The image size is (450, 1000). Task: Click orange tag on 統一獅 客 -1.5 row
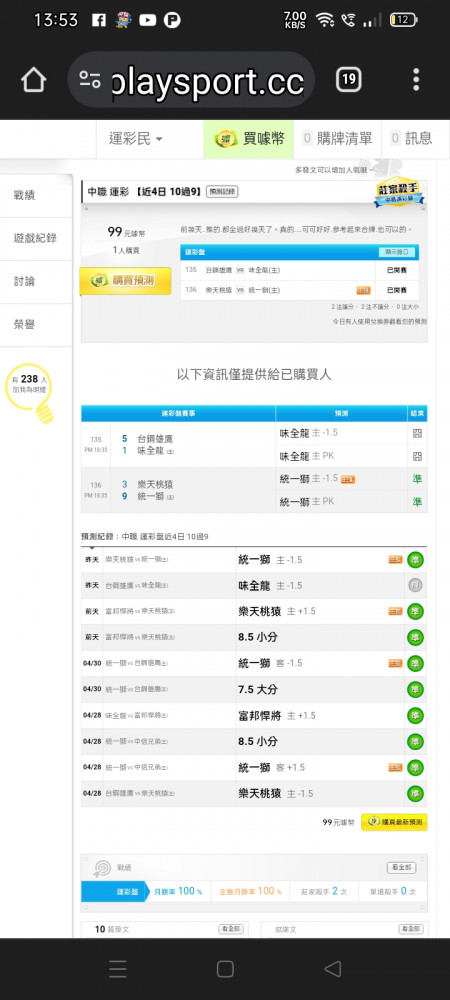pyautogui.click(x=395, y=663)
